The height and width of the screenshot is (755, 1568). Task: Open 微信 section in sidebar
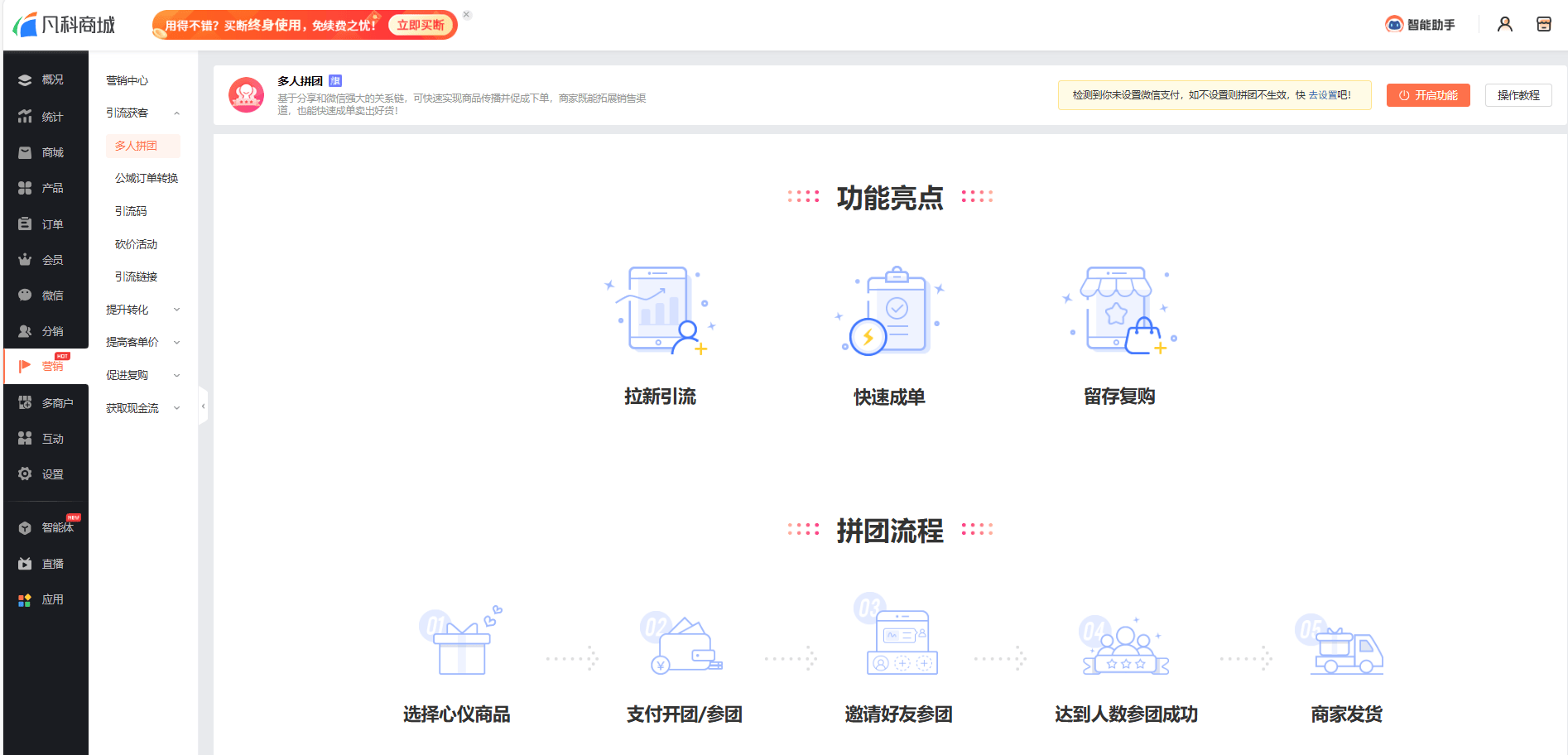click(x=46, y=296)
